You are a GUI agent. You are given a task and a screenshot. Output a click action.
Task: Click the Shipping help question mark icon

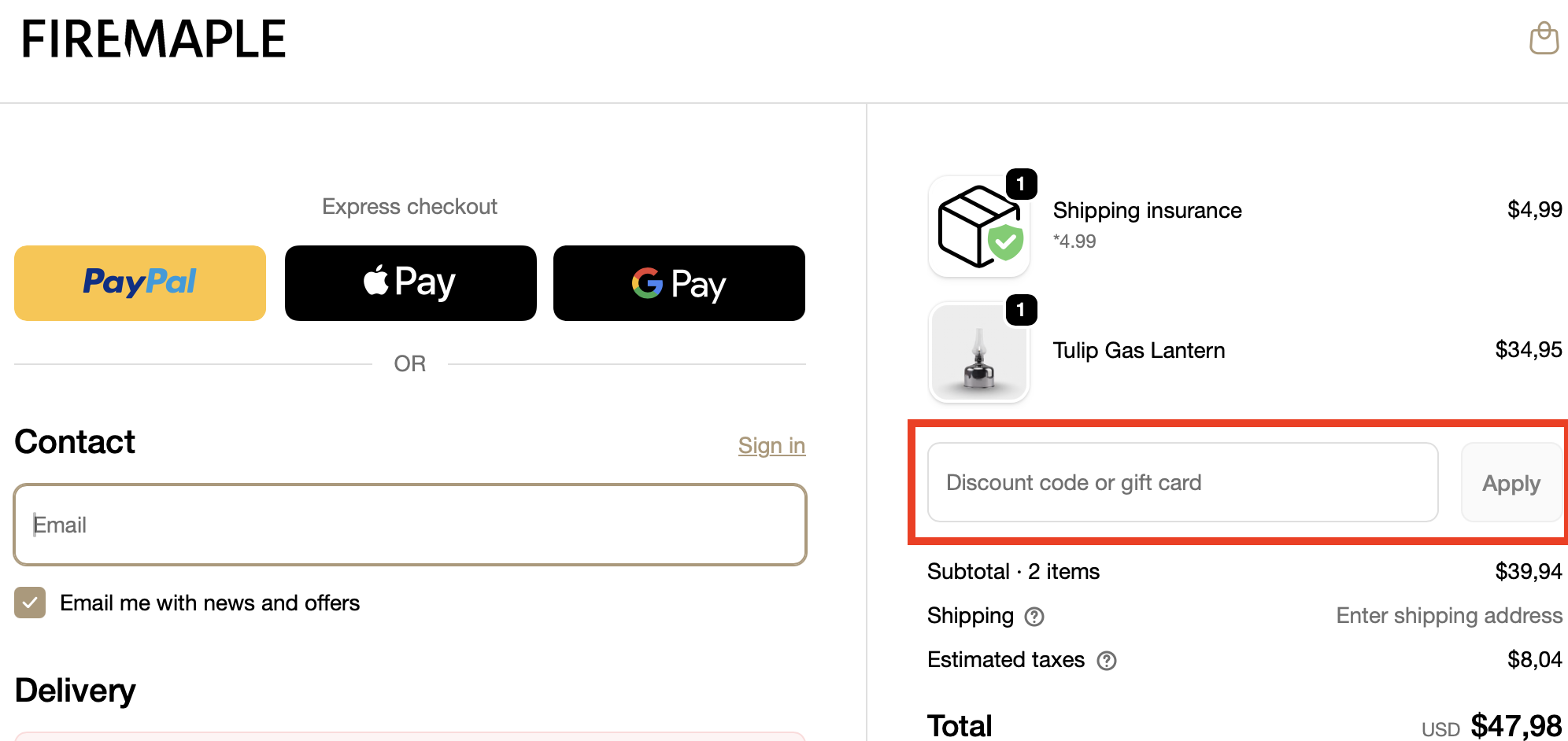tap(1034, 617)
